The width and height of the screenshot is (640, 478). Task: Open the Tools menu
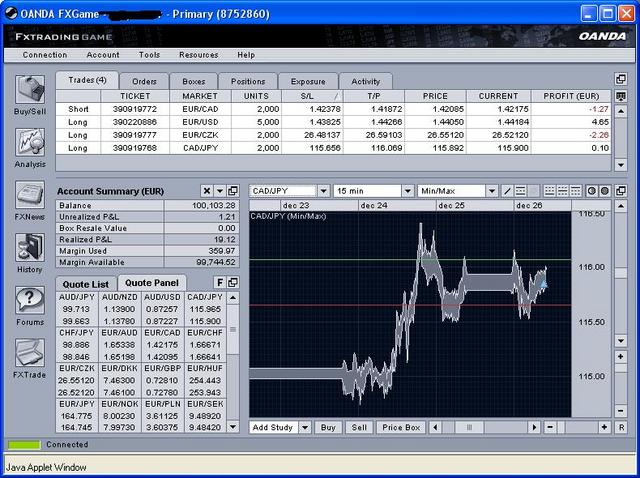coord(149,55)
